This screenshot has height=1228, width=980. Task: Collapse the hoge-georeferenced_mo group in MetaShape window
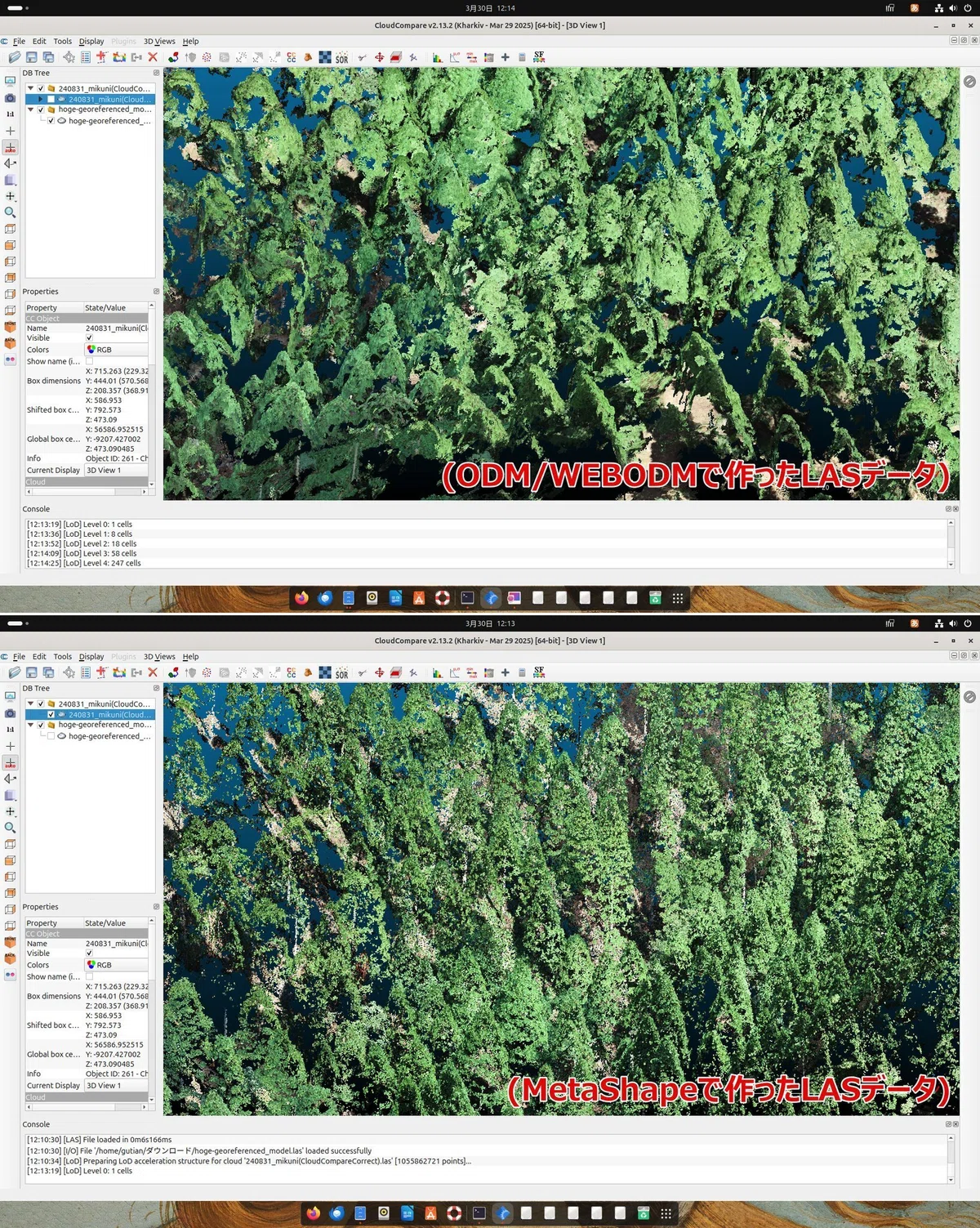[31, 725]
